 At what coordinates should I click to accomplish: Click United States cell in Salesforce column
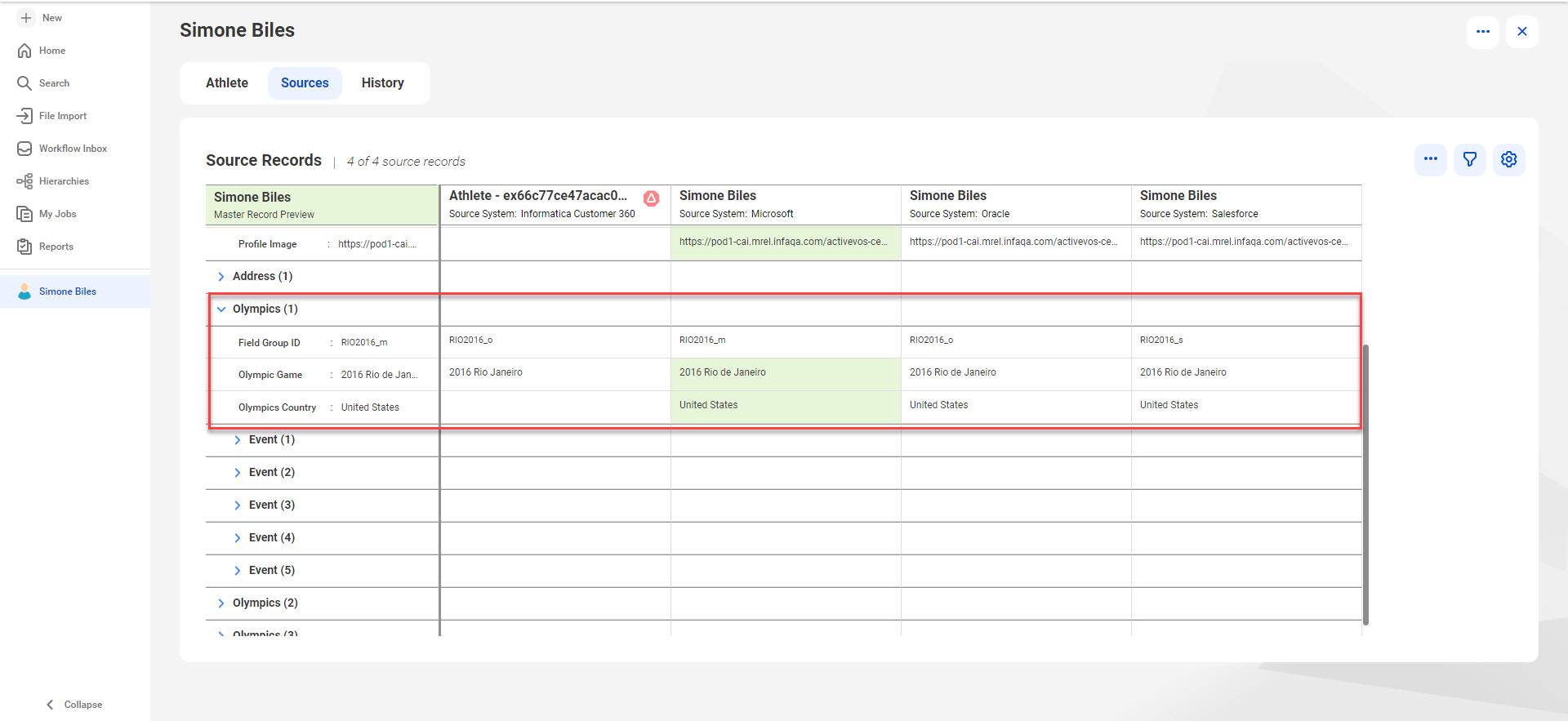pyautogui.click(x=1246, y=405)
